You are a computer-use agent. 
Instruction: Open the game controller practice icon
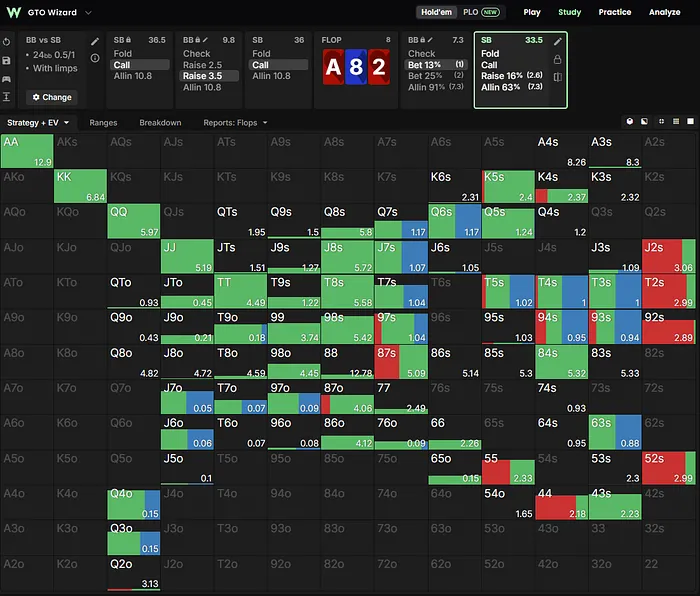pyautogui.click(x=6, y=79)
